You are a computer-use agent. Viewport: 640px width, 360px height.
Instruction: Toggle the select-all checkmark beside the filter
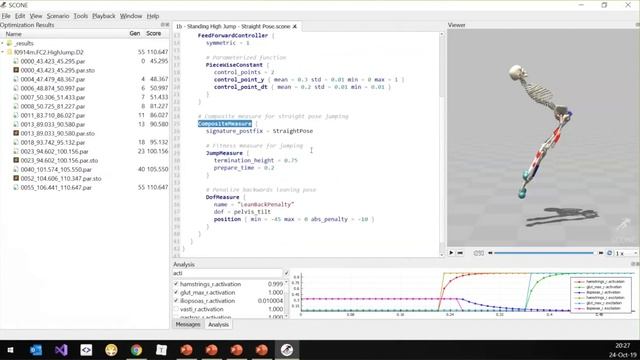(x=286, y=273)
